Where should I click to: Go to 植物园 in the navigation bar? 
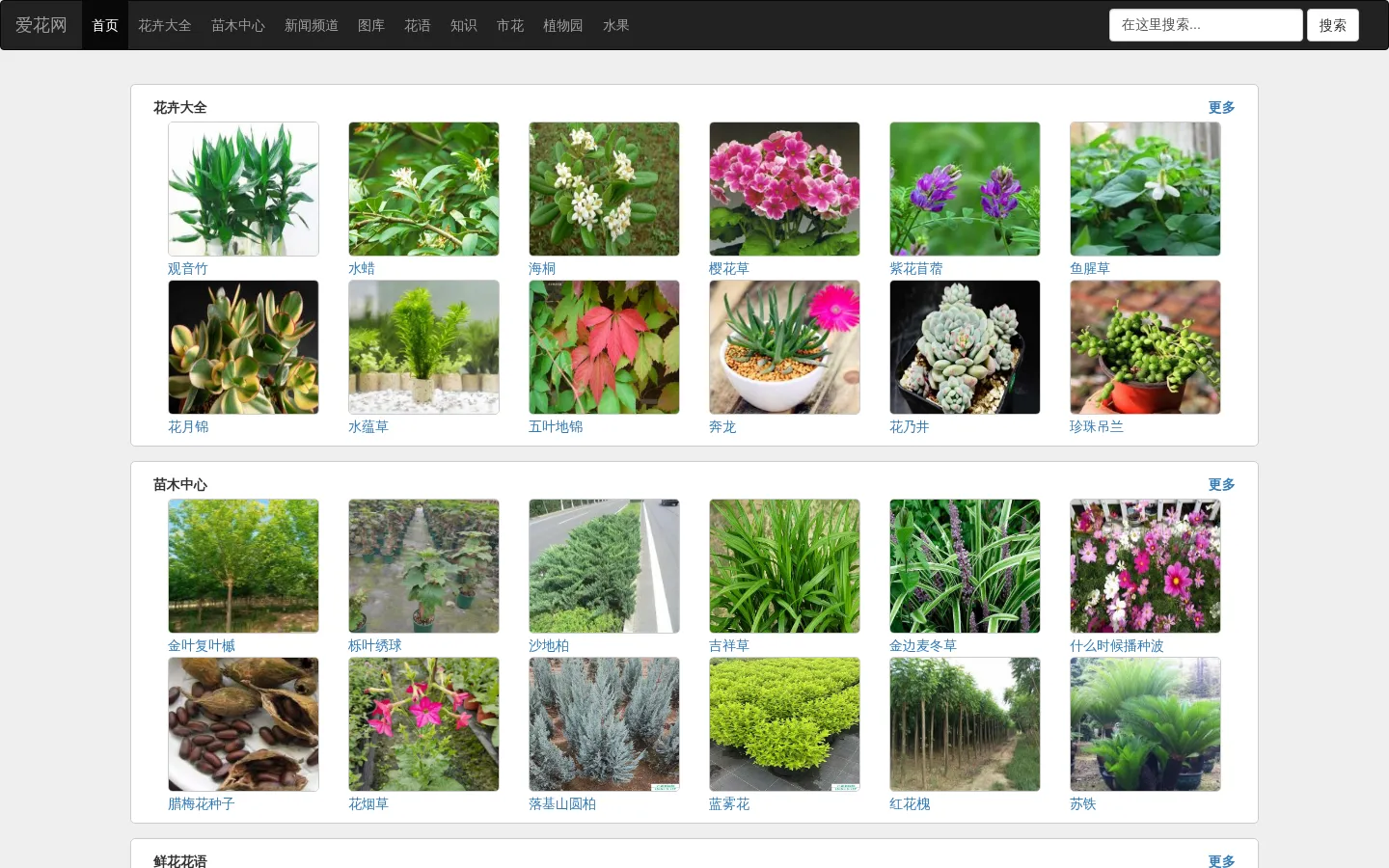[x=563, y=25]
